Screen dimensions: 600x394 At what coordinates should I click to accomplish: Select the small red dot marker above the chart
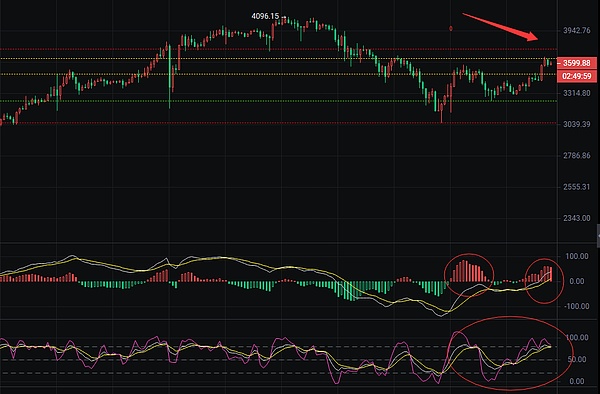tap(451, 28)
